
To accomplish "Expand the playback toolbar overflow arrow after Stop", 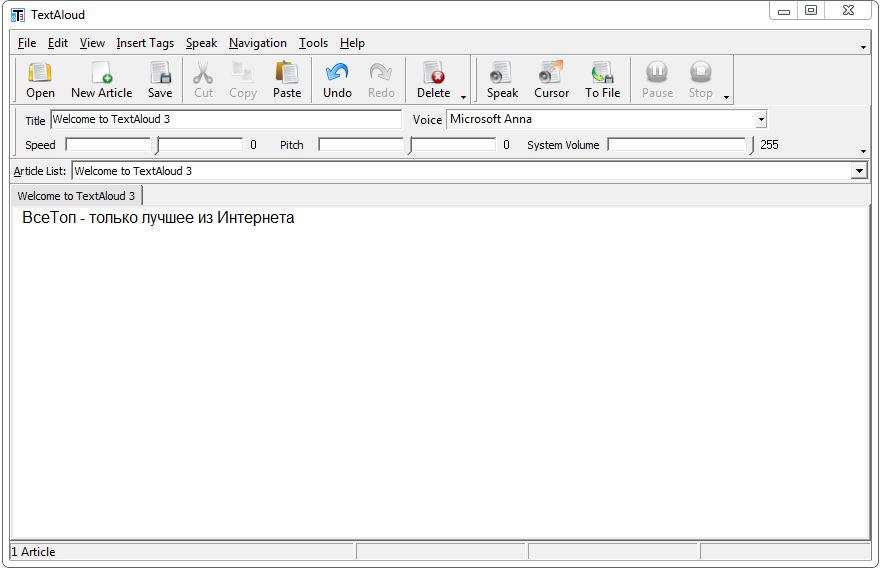I will tap(726, 97).
